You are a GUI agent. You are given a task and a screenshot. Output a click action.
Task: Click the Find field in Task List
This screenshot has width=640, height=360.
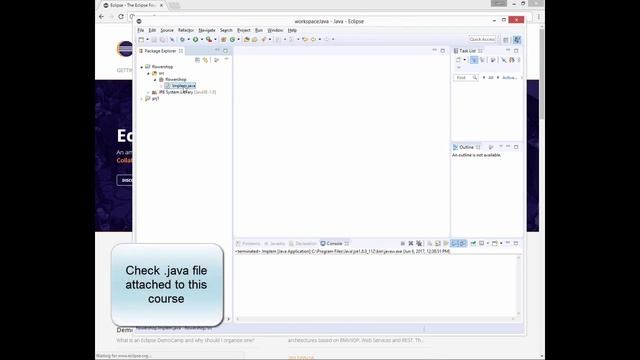[466, 78]
